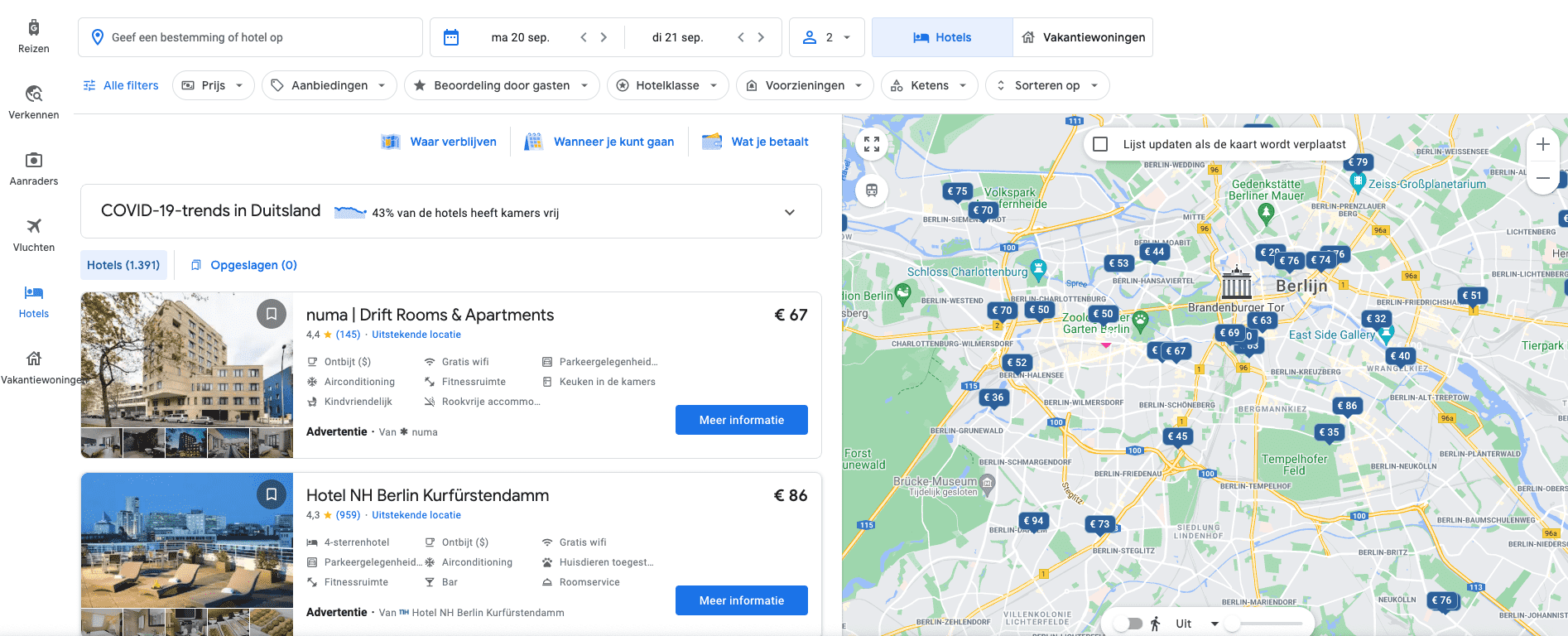Open Reizen in the sidebar

(x=33, y=37)
